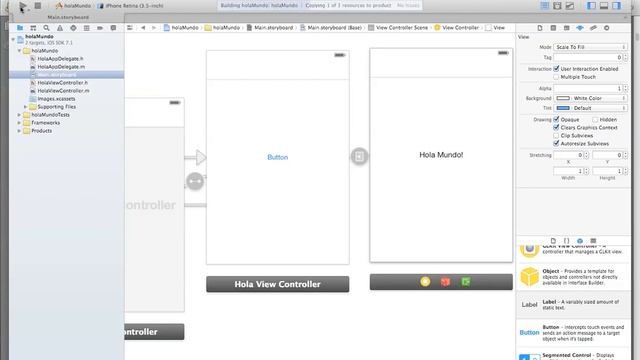Open the related items menu icon
640x360 pixels.
[x=130, y=28]
